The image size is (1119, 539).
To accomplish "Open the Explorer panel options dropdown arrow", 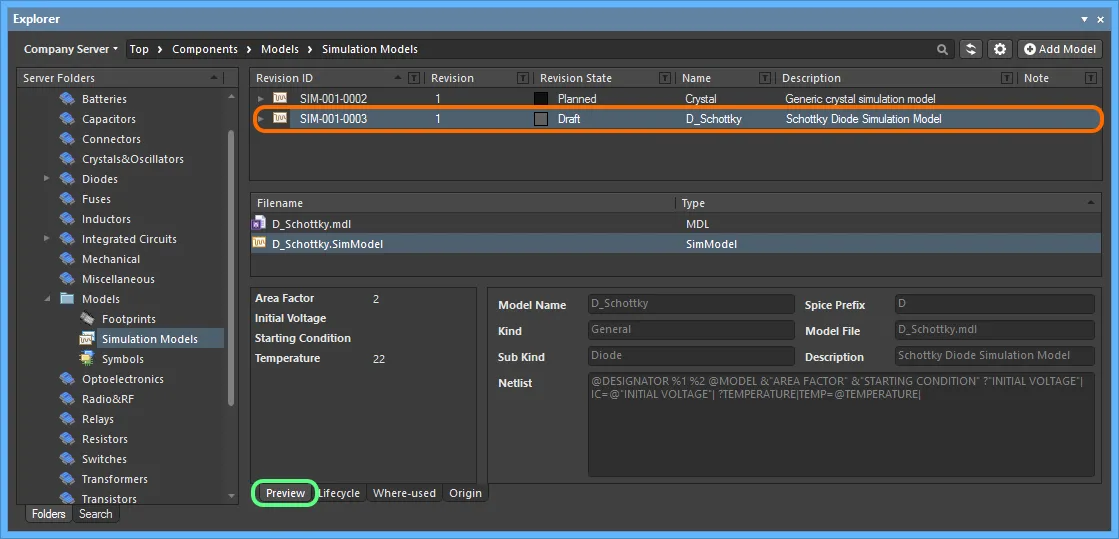I will (1083, 19).
